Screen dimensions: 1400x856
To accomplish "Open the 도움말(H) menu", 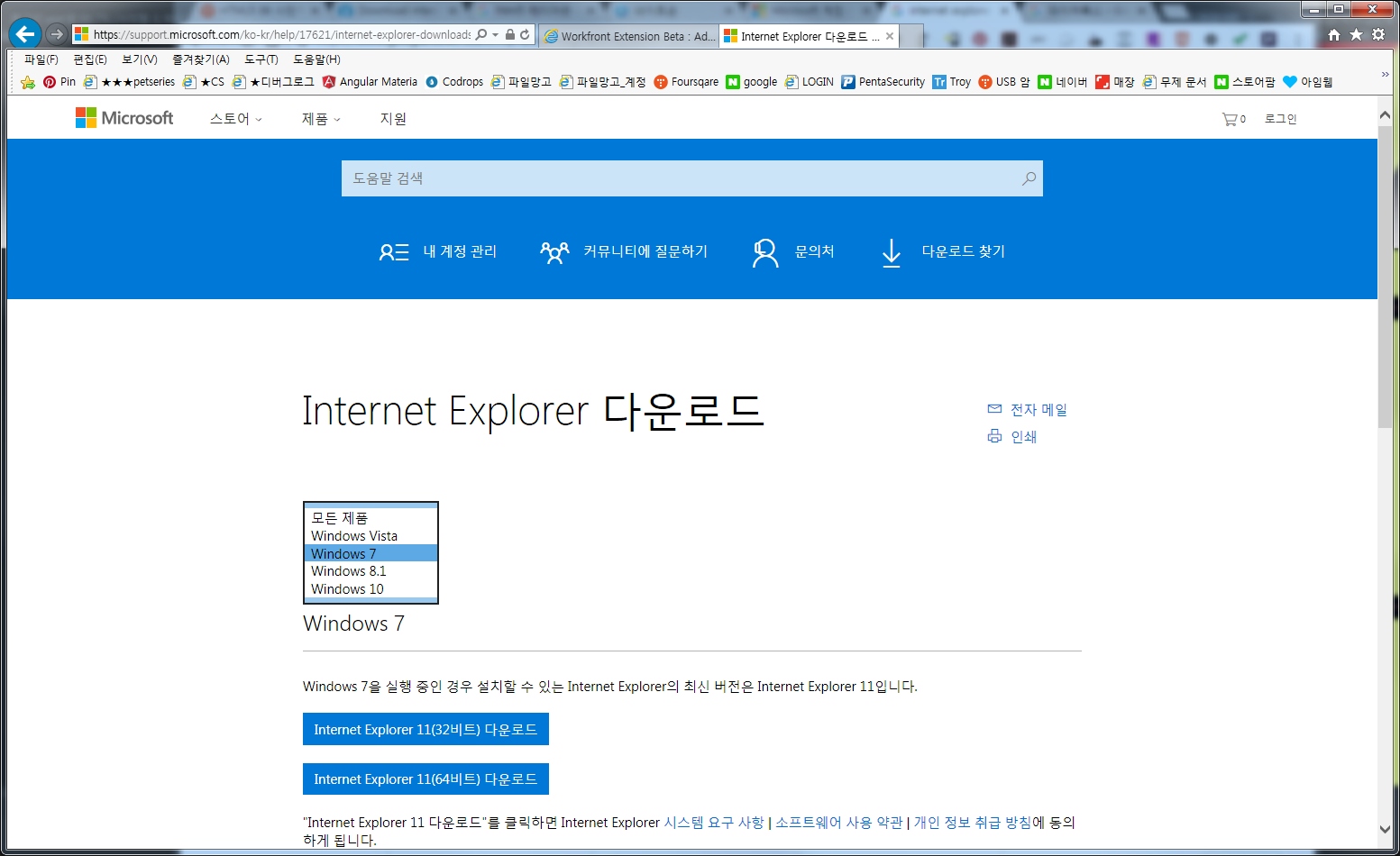I will tap(316, 59).
